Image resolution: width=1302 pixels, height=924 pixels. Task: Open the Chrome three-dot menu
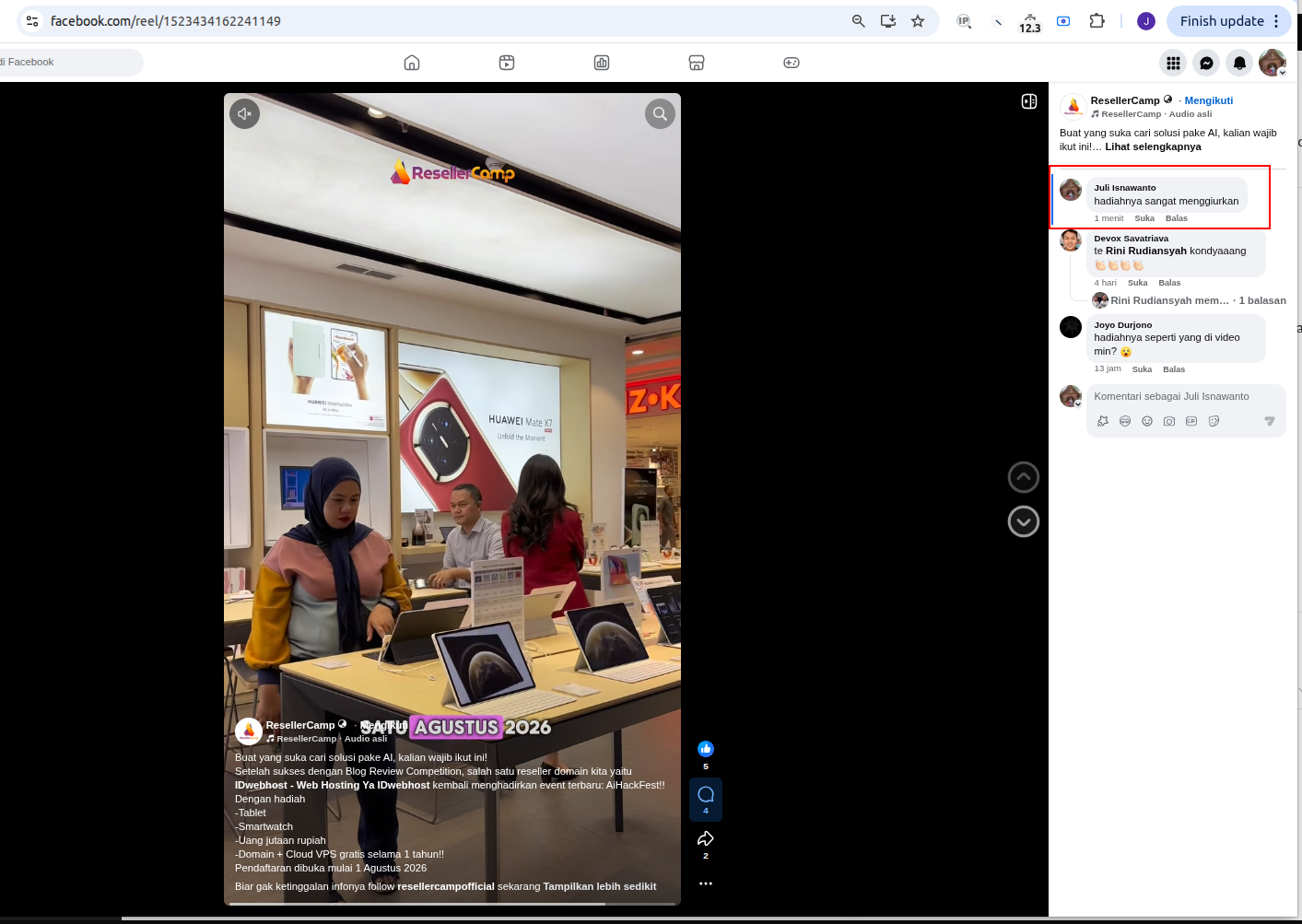(x=1276, y=21)
